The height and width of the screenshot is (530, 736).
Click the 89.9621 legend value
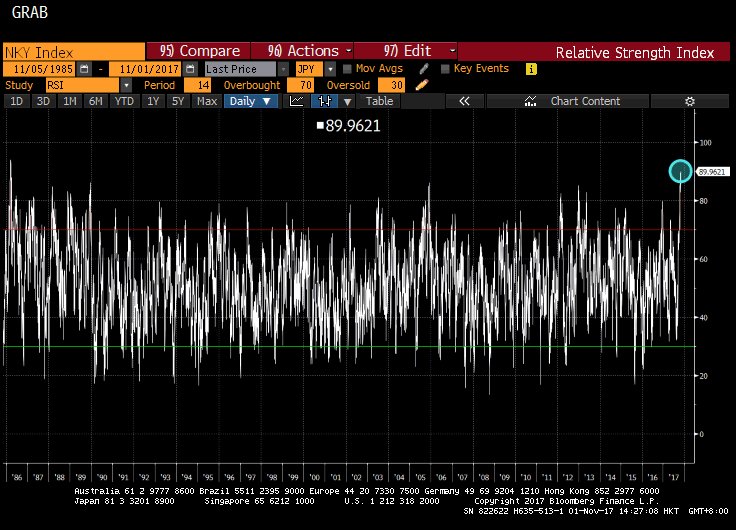[x=353, y=126]
